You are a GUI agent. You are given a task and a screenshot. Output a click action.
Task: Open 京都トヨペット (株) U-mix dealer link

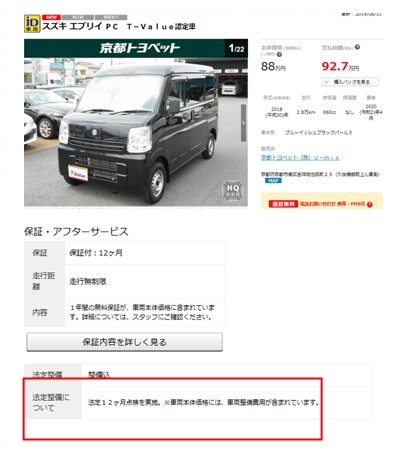pyautogui.click(x=300, y=158)
